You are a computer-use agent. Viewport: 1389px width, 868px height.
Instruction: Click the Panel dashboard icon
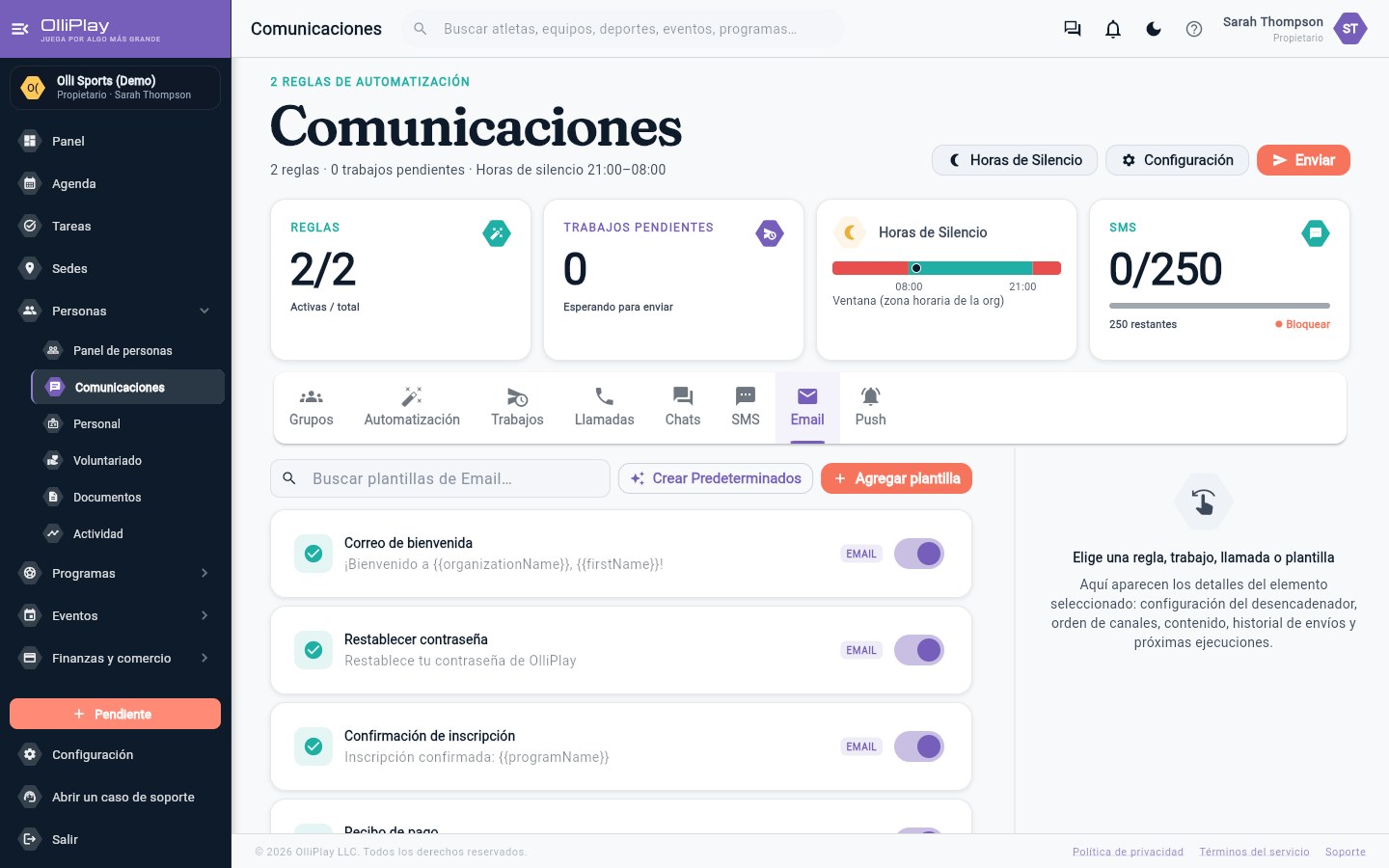click(30, 141)
